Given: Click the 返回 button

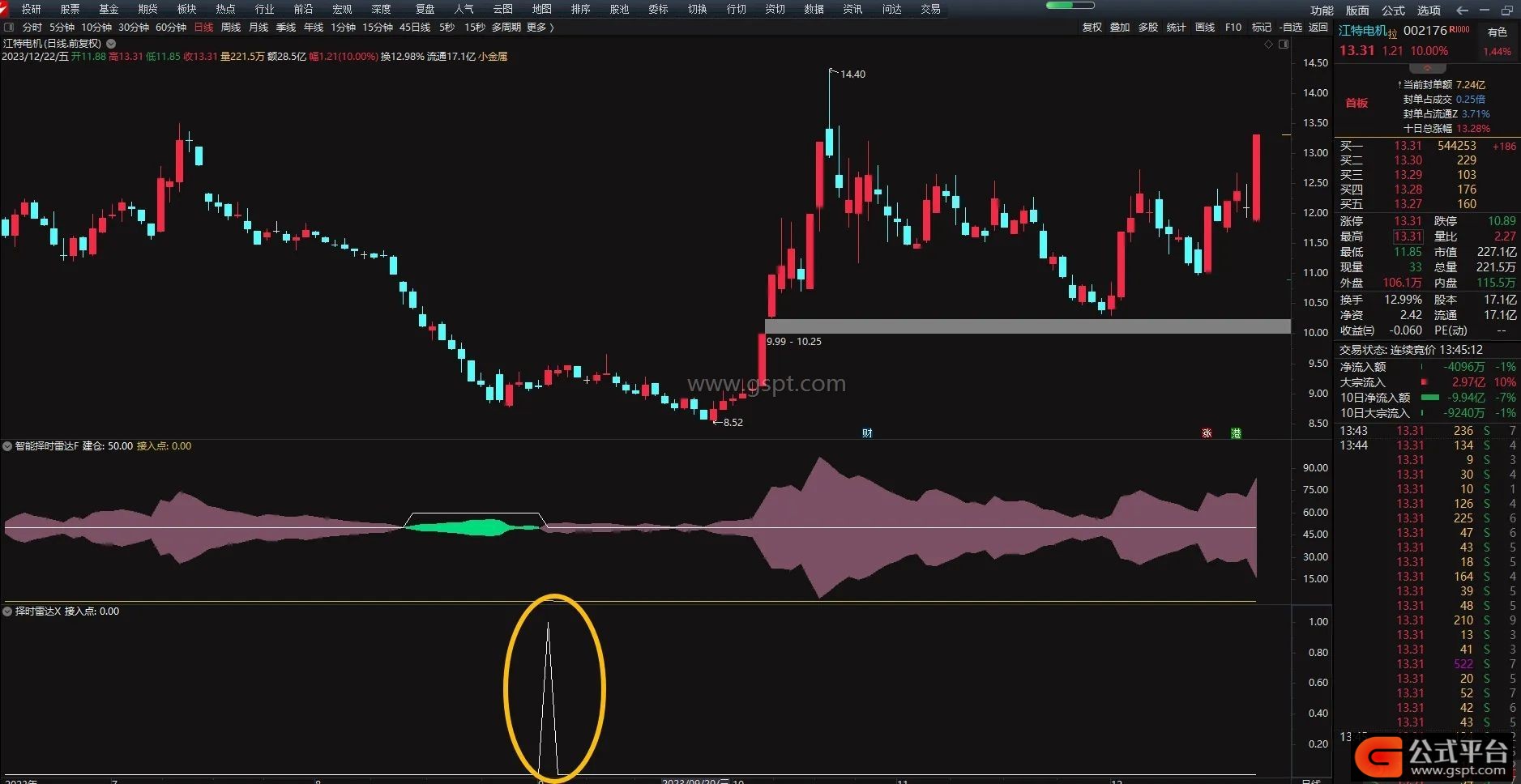Looking at the screenshot, I should pyautogui.click(x=1318, y=28).
